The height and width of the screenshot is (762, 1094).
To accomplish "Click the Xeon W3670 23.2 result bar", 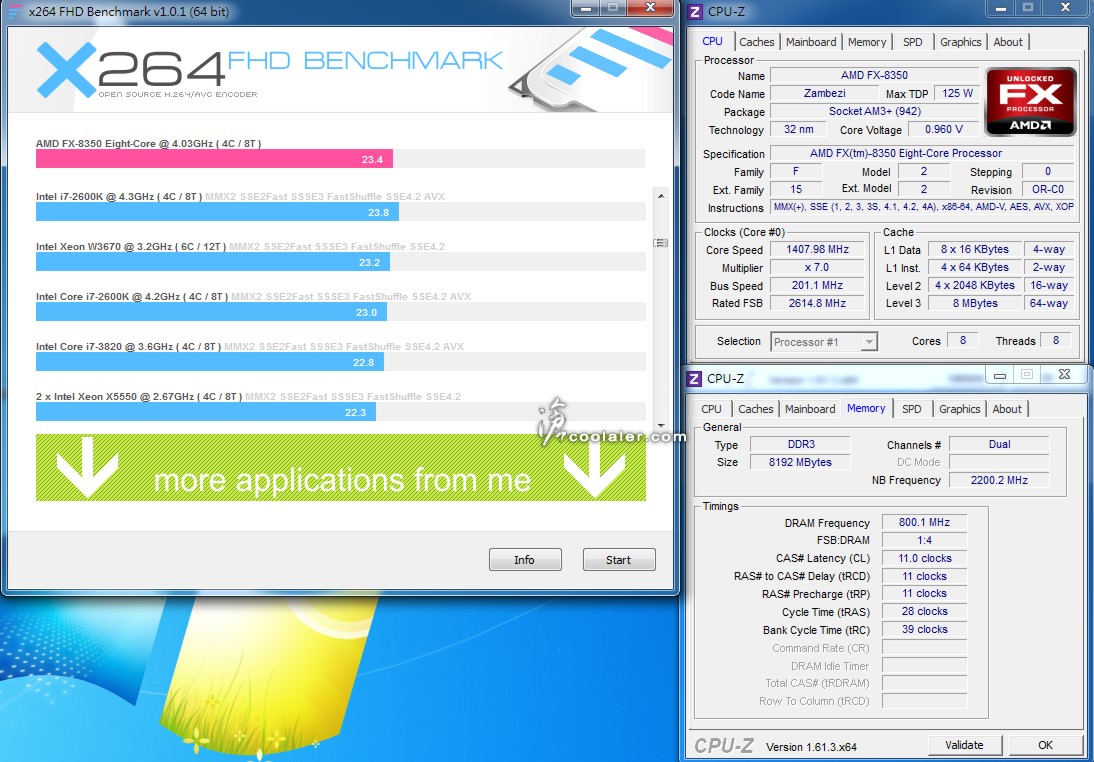I will [213, 262].
